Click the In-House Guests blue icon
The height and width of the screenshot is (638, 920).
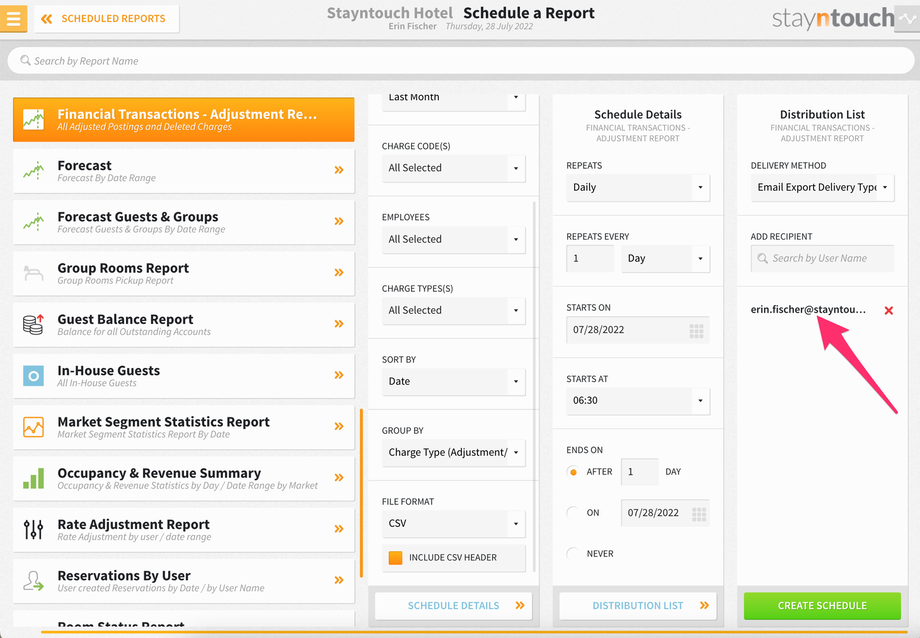33,376
